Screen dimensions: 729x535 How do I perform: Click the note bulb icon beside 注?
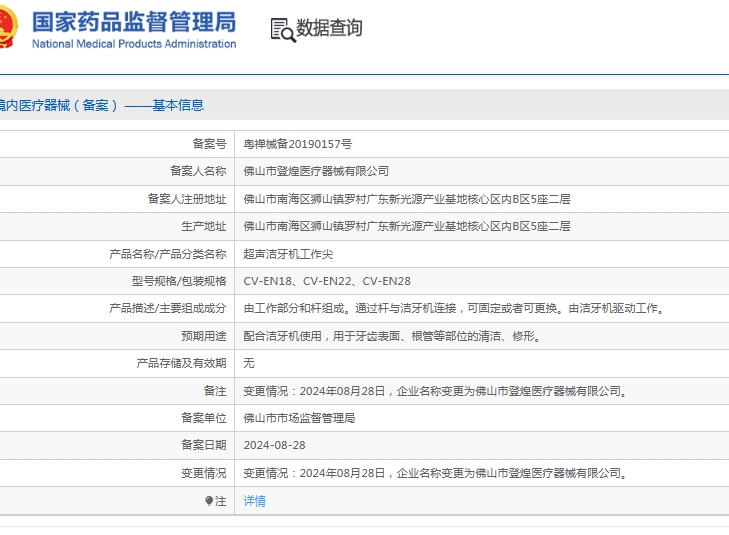click(209, 501)
